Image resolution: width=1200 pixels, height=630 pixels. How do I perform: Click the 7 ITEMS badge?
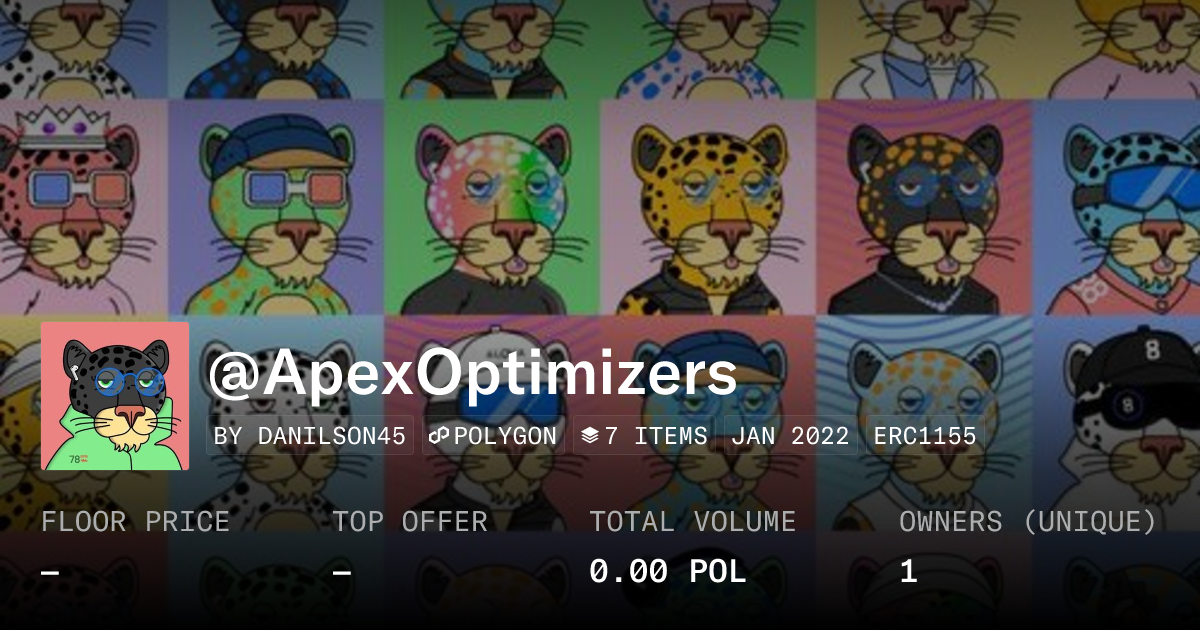[644, 436]
